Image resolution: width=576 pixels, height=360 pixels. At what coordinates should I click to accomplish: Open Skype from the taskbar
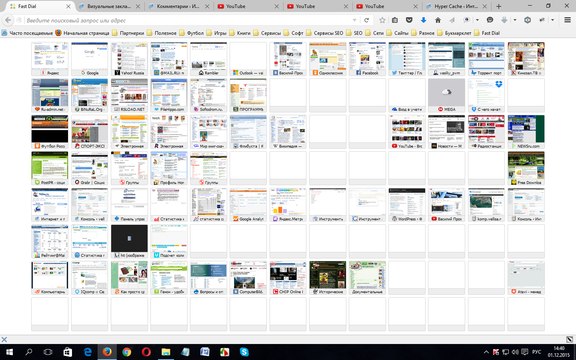point(244,352)
